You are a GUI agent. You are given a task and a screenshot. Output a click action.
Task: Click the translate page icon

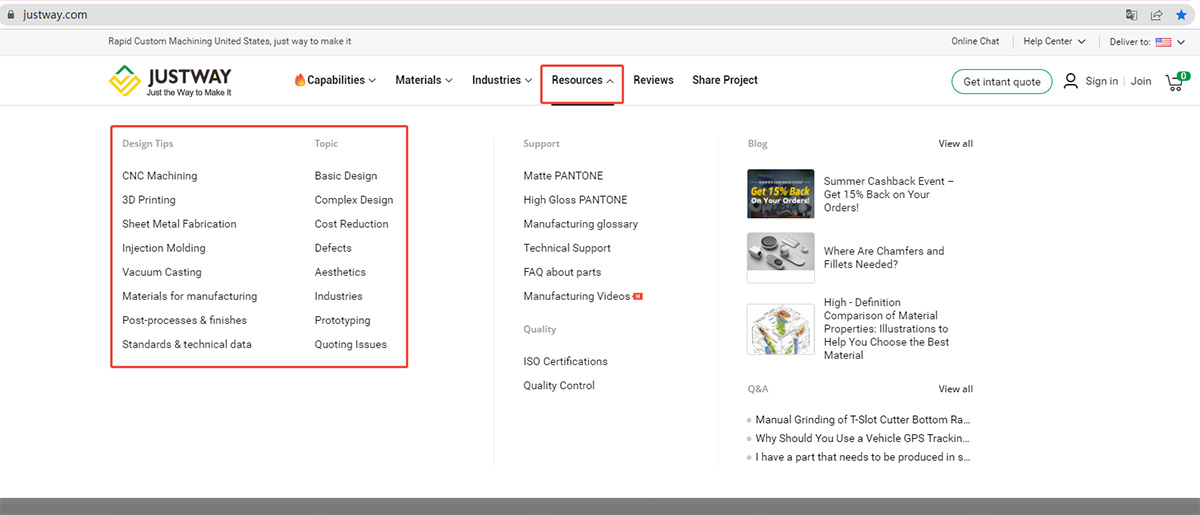[1131, 15]
